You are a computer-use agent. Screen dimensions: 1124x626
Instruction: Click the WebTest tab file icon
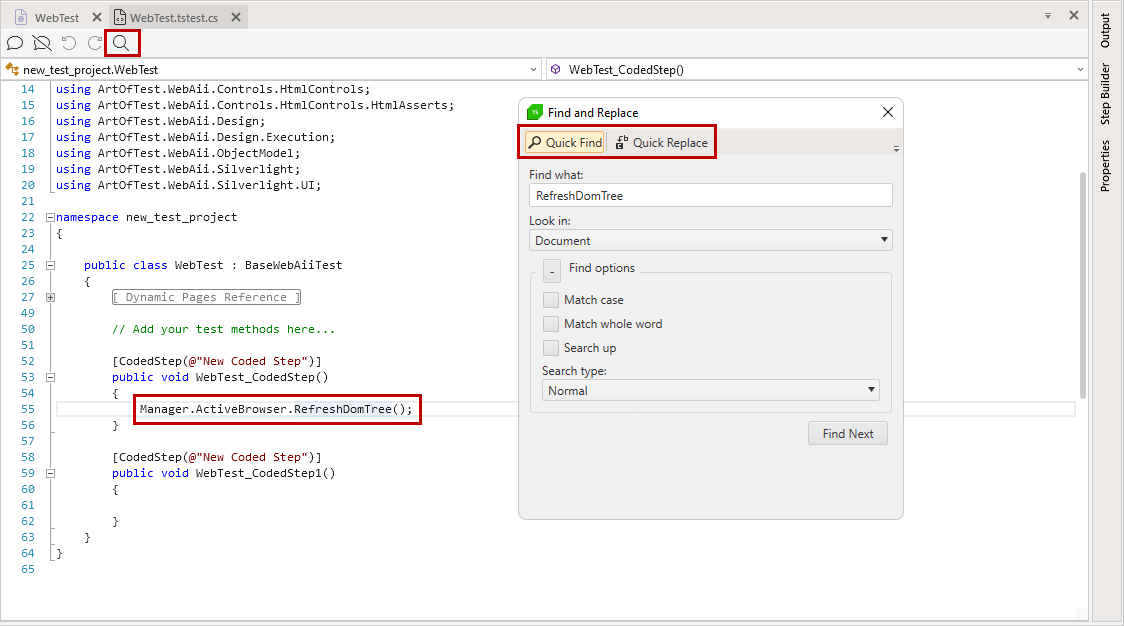click(21, 17)
